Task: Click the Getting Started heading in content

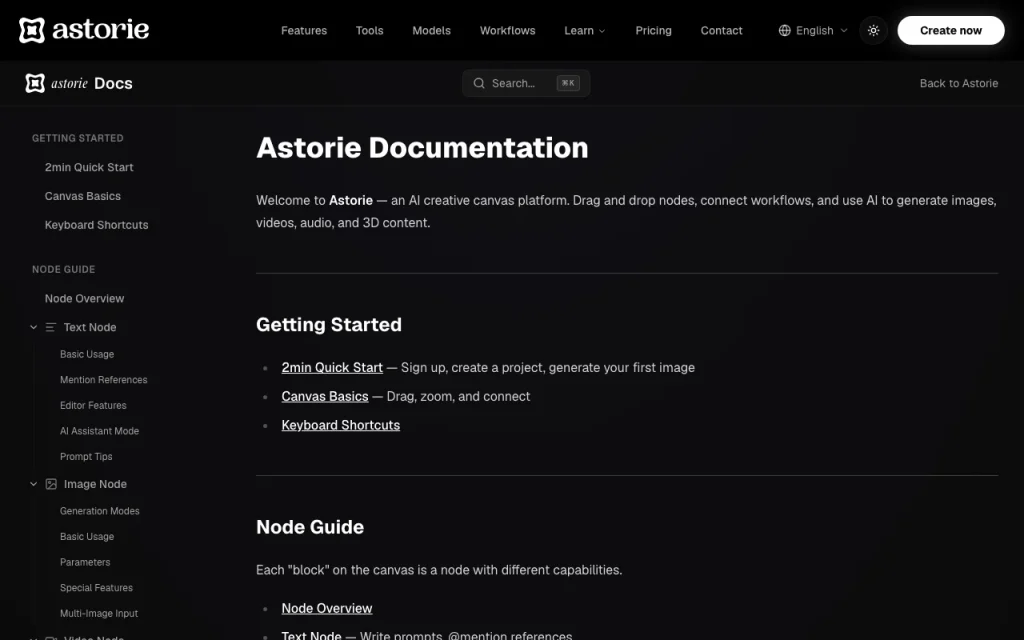Action: tap(328, 325)
